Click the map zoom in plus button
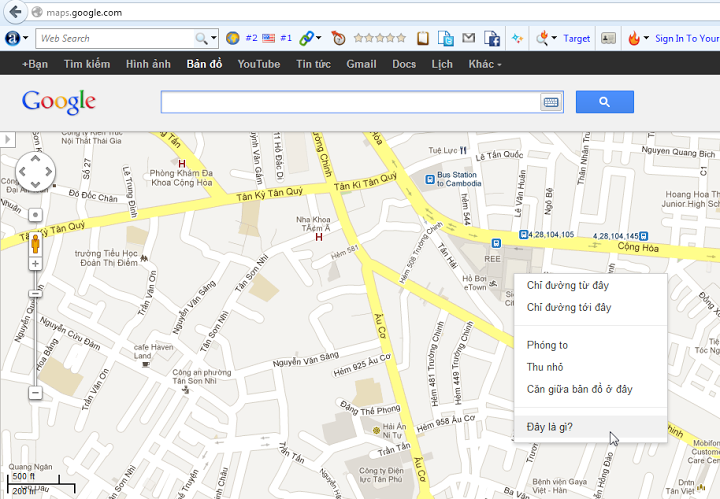 pyautogui.click(x=35, y=264)
